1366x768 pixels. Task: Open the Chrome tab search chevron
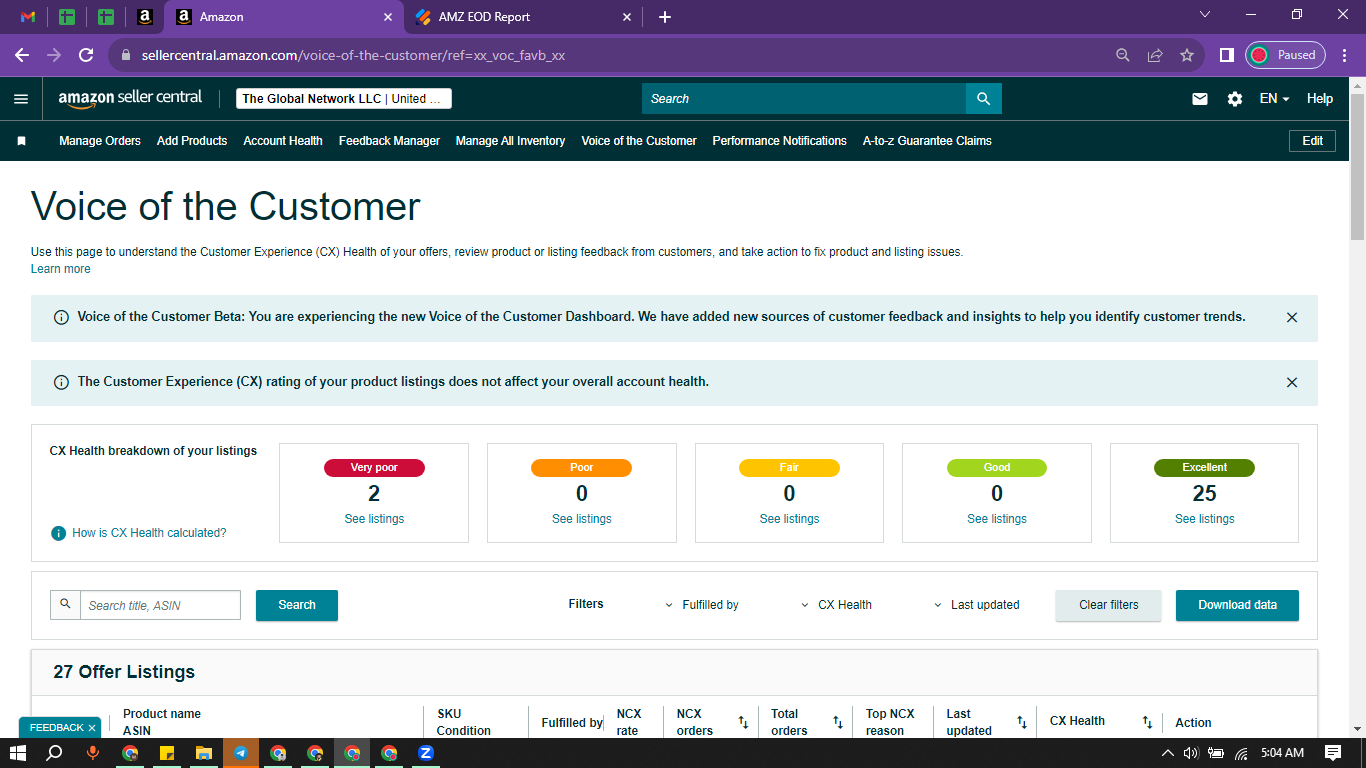[x=1205, y=15]
